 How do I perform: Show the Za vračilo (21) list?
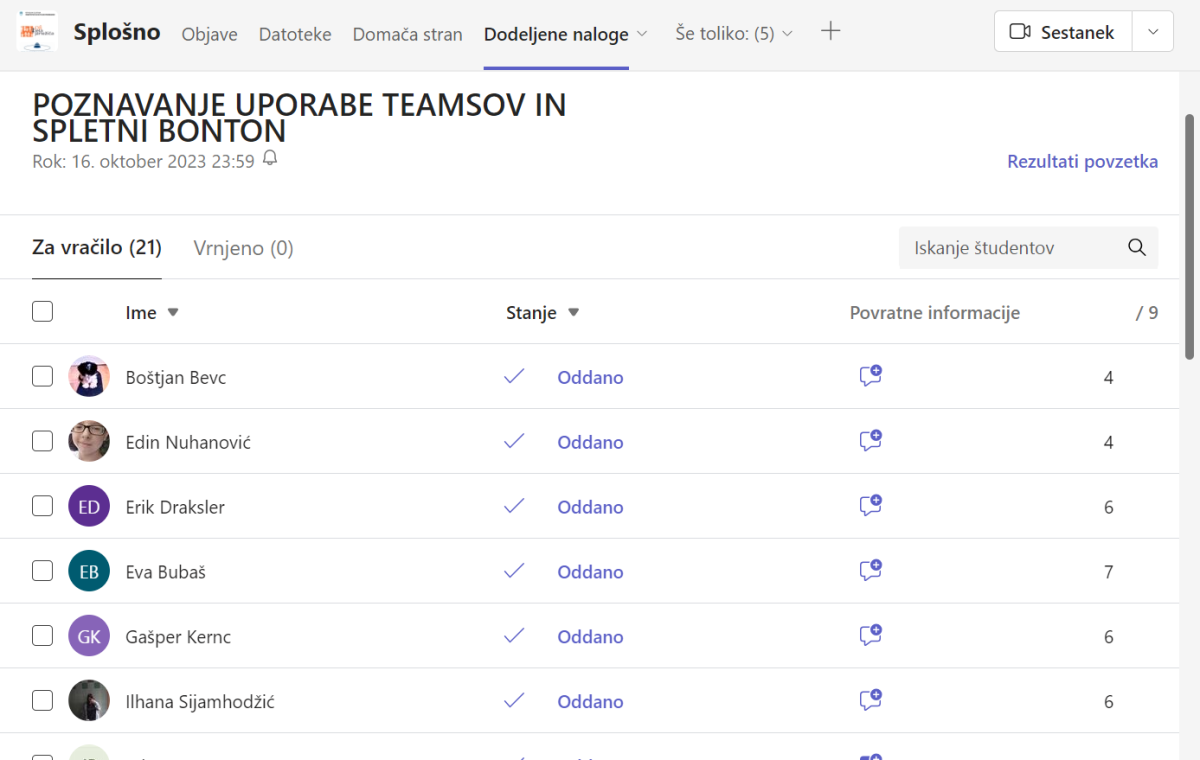pyautogui.click(x=97, y=247)
